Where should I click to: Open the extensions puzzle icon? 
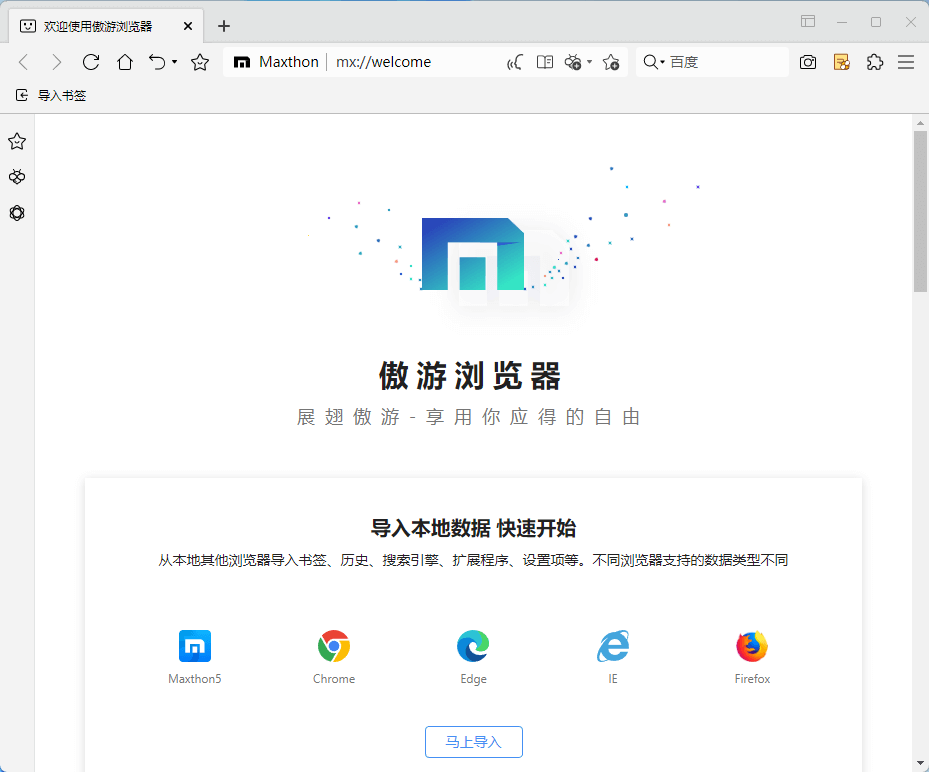coord(874,62)
